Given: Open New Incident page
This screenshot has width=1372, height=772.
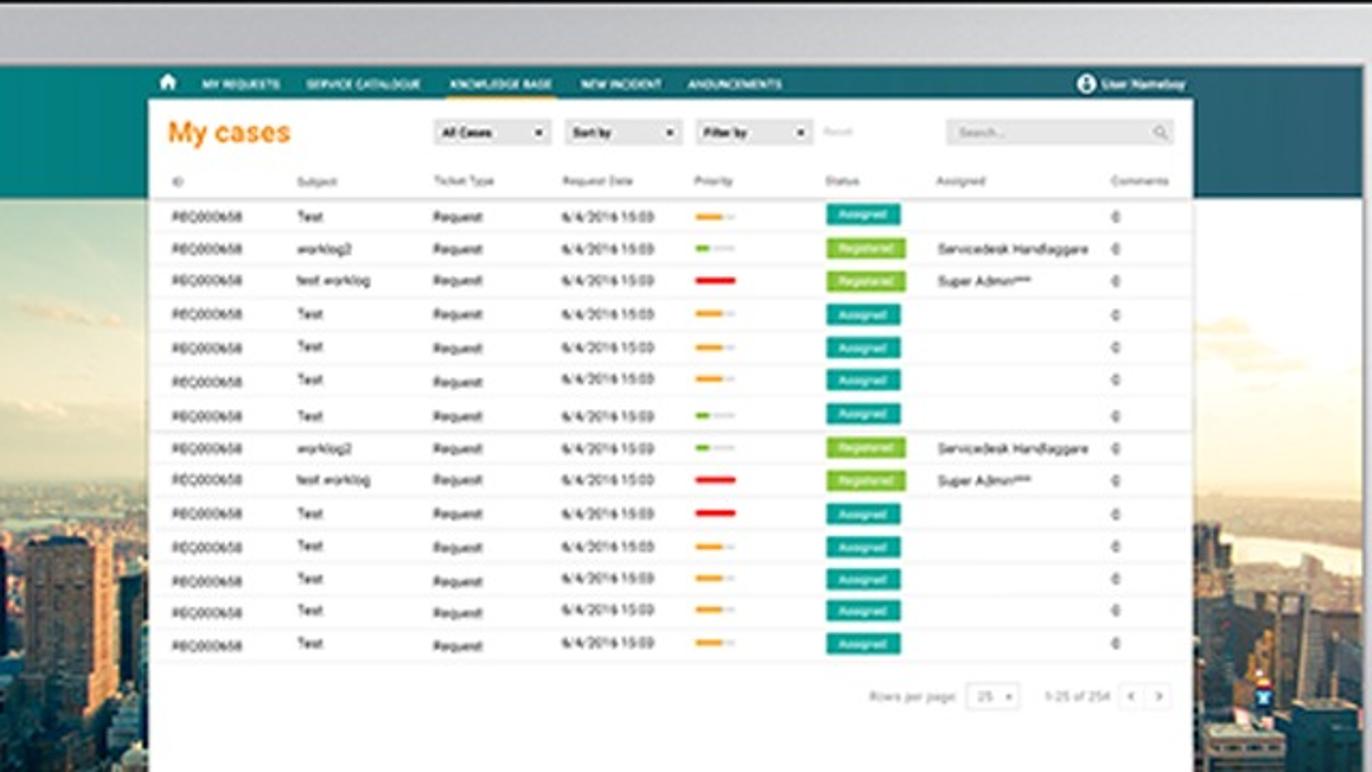Looking at the screenshot, I should coord(621,85).
